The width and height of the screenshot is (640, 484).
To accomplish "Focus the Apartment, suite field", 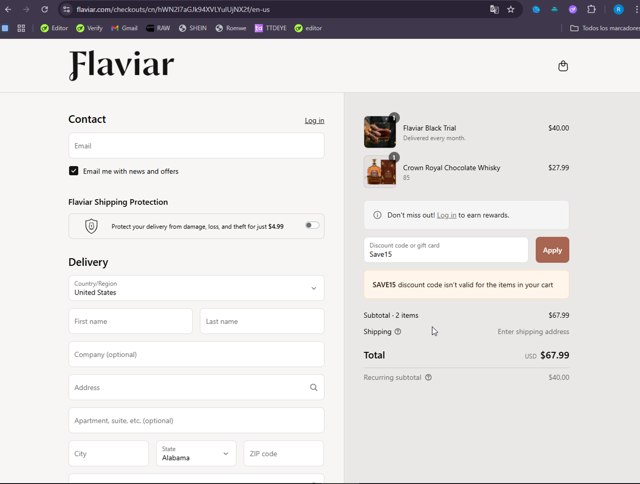I will tap(196, 420).
